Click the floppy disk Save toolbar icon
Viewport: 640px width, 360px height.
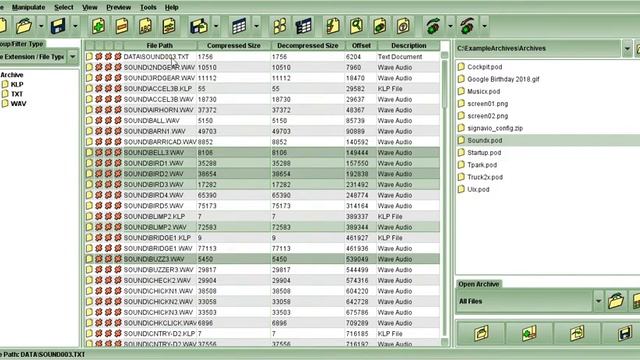[x=58, y=26]
